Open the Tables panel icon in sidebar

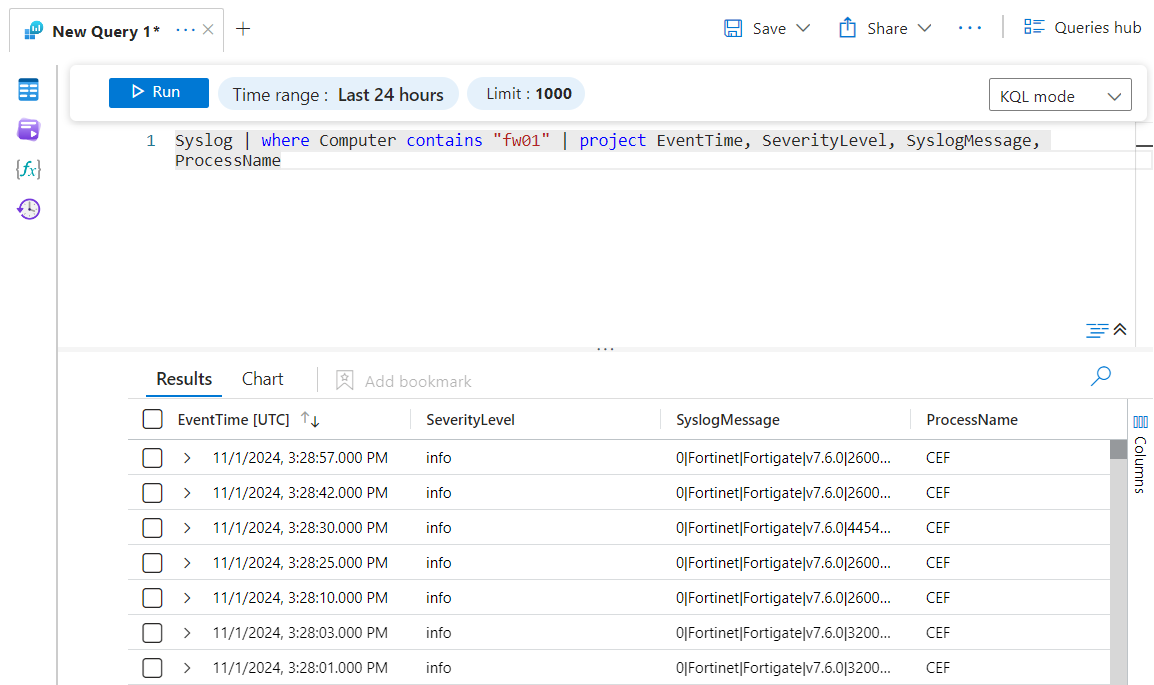(x=28, y=90)
